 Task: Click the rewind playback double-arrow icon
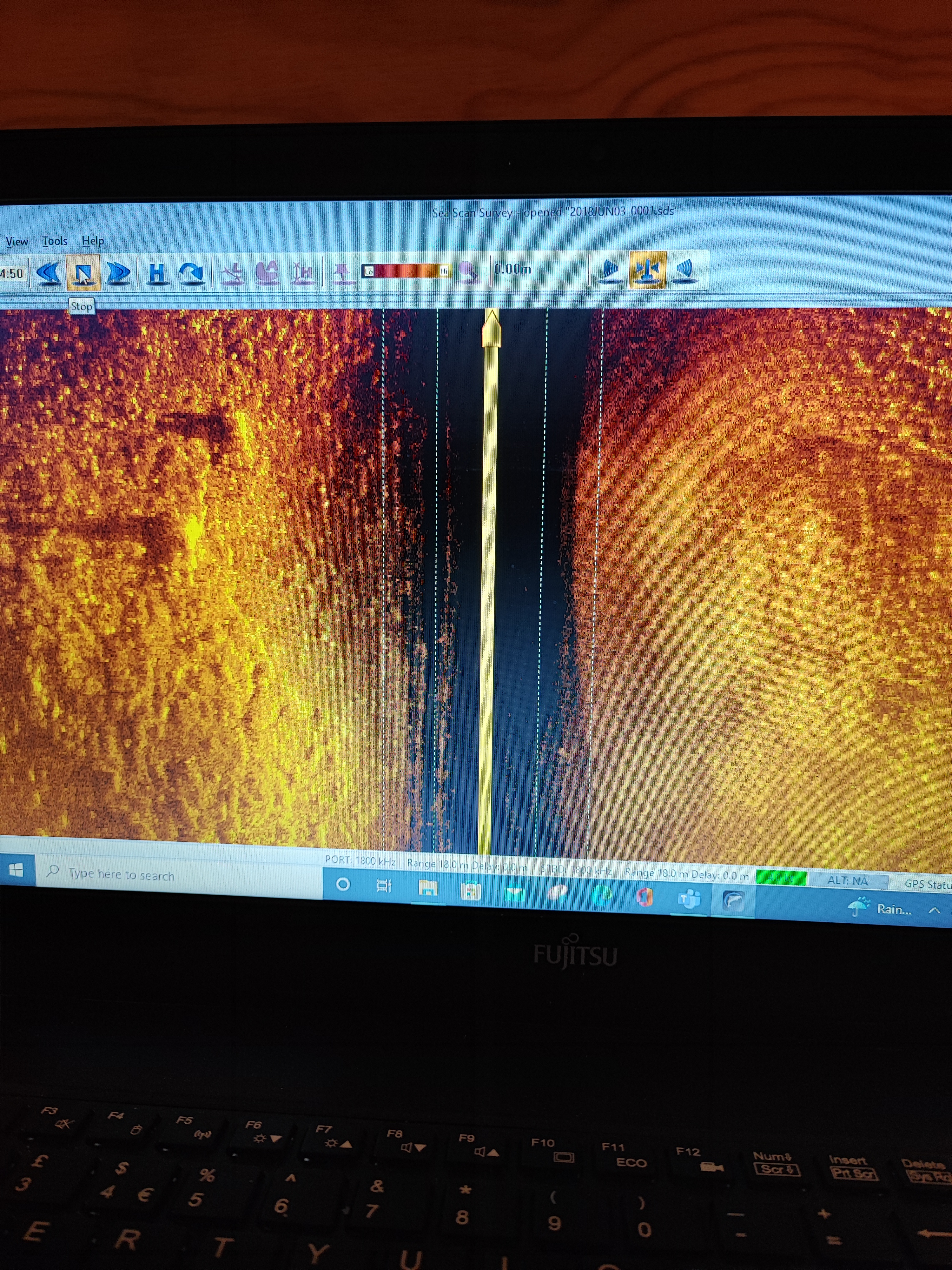[48, 273]
